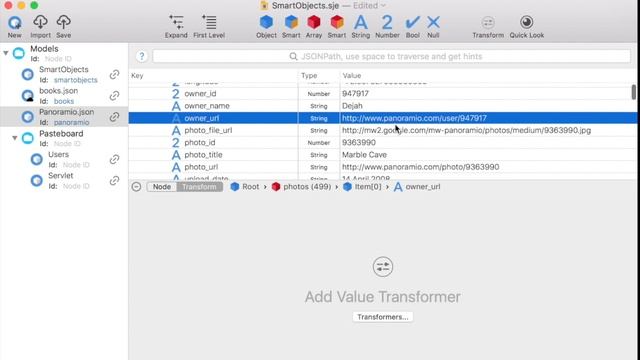Select the Servlet pasteboard item
Viewport: 640px width, 360px height.
coord(60,176)
